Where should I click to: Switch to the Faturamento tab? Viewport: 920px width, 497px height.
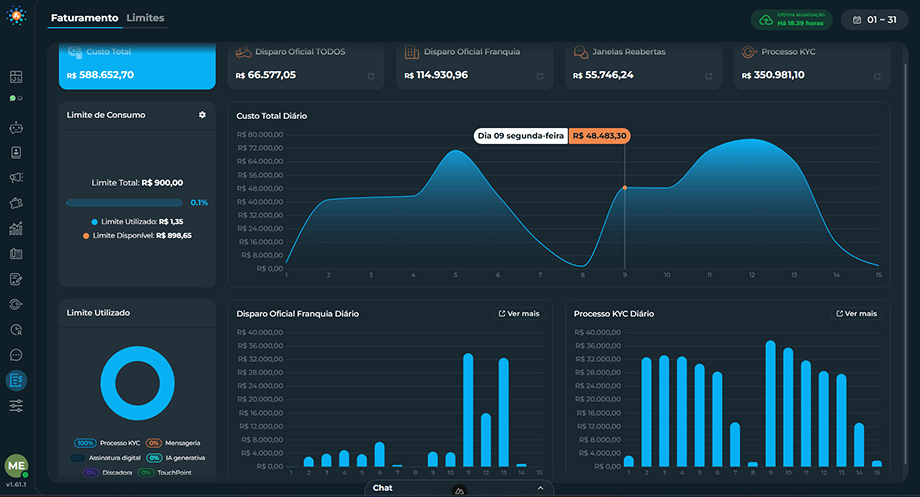point(84,18)
